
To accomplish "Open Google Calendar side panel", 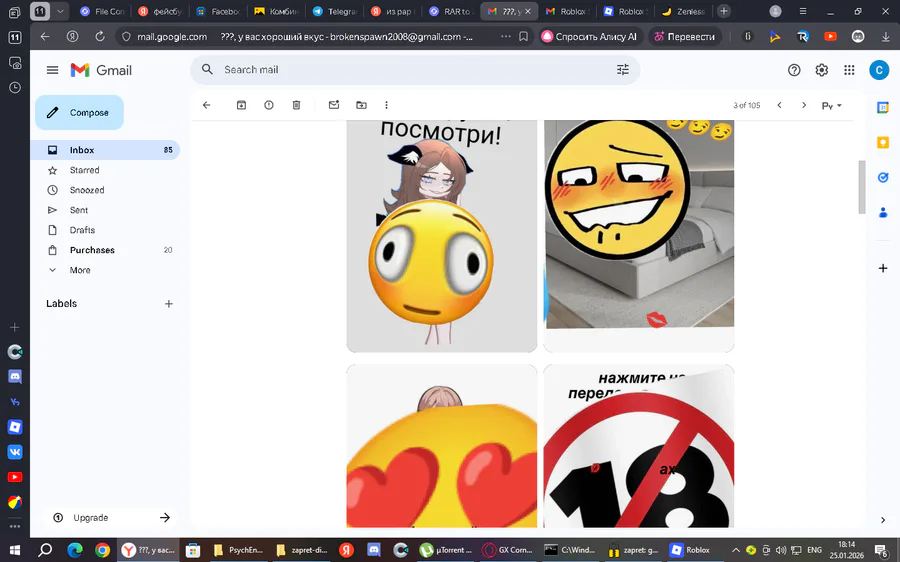I will pos(883,107).
